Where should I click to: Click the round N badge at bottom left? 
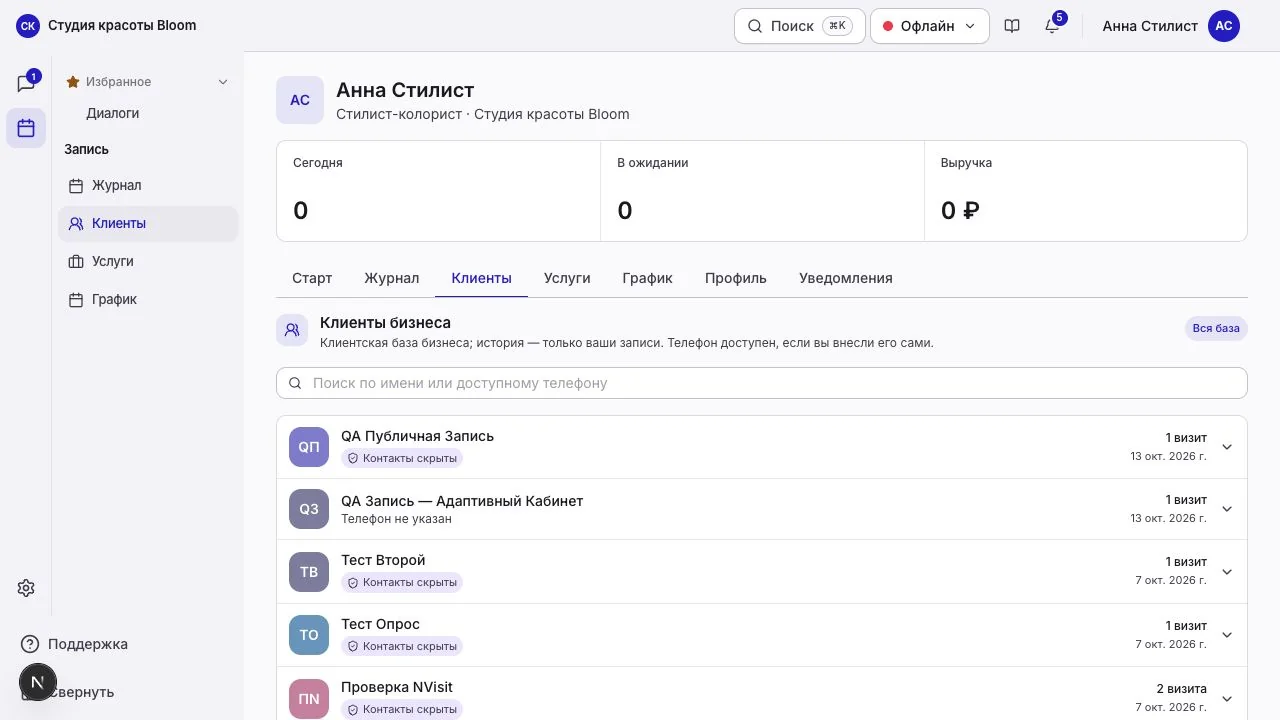[38, 682]
